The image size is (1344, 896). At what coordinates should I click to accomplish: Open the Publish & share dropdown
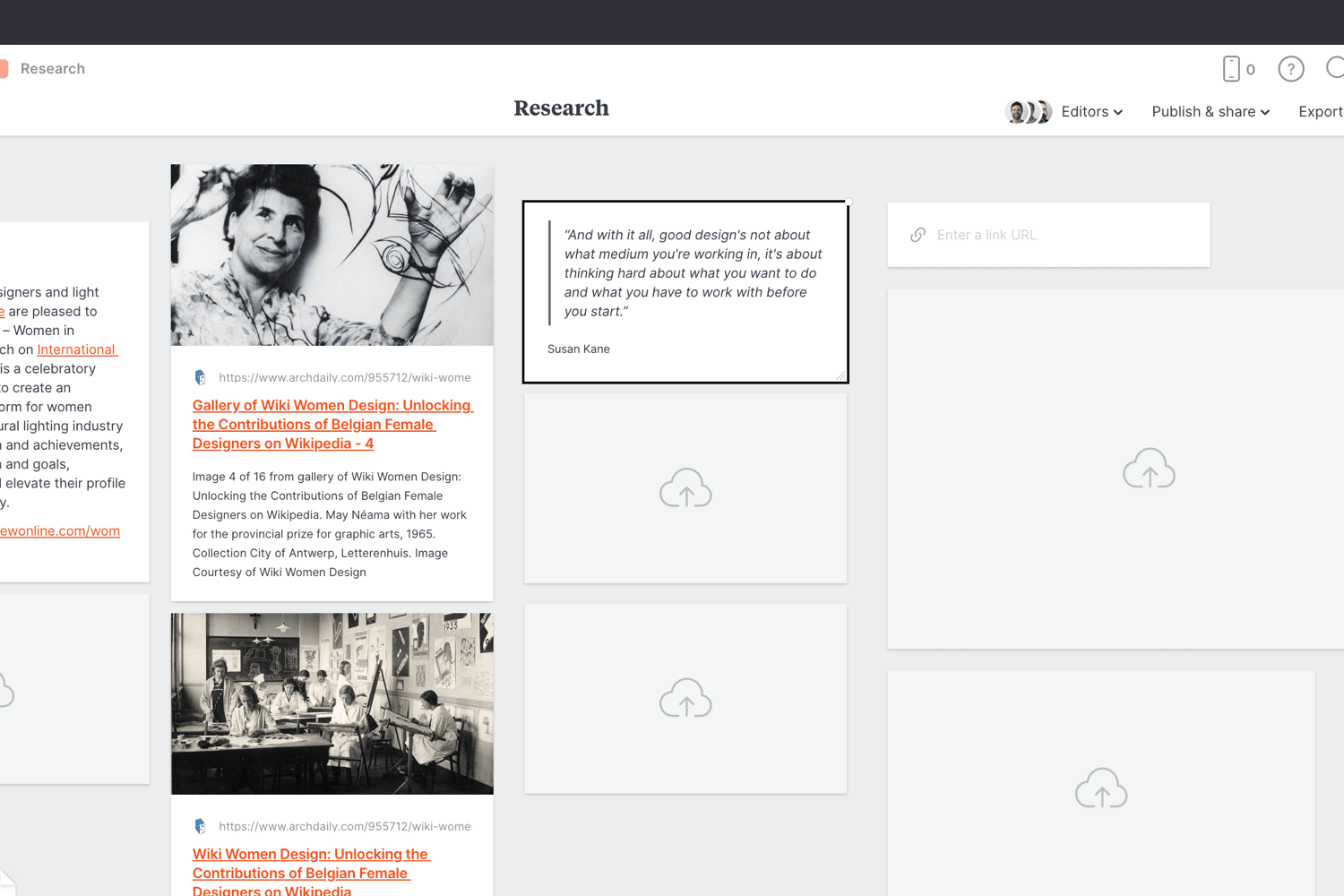(x=1210, y=111)
